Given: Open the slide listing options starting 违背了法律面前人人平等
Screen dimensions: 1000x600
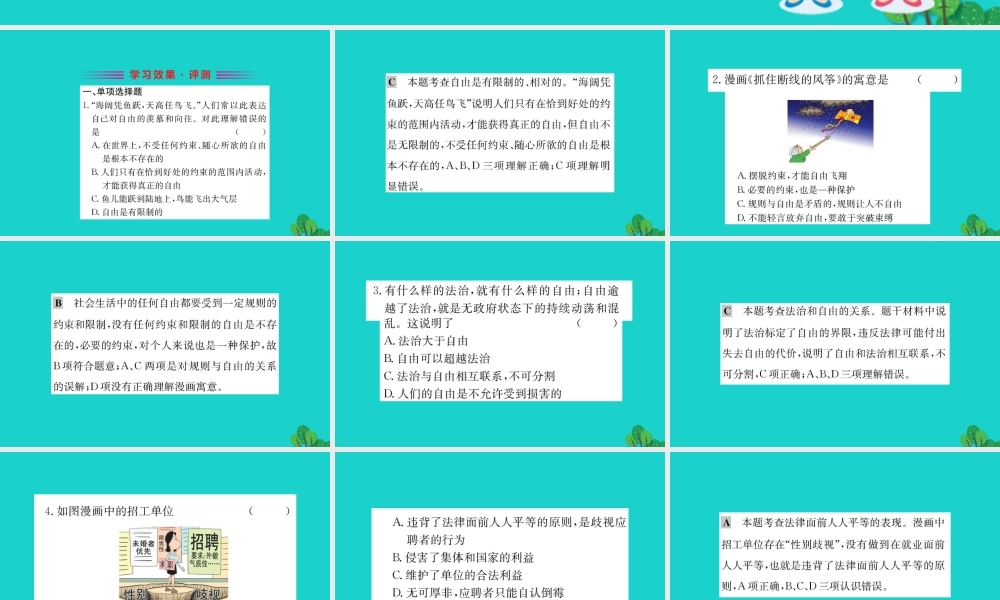Looking at the screenshot, I should click(500, 526).
